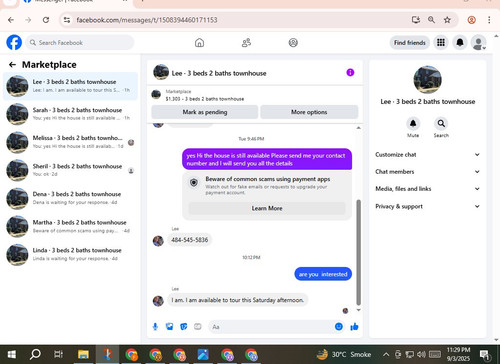Mute this chat using the bell icon
The height and width of the screenshot is (364, 500).
[413, 123]
